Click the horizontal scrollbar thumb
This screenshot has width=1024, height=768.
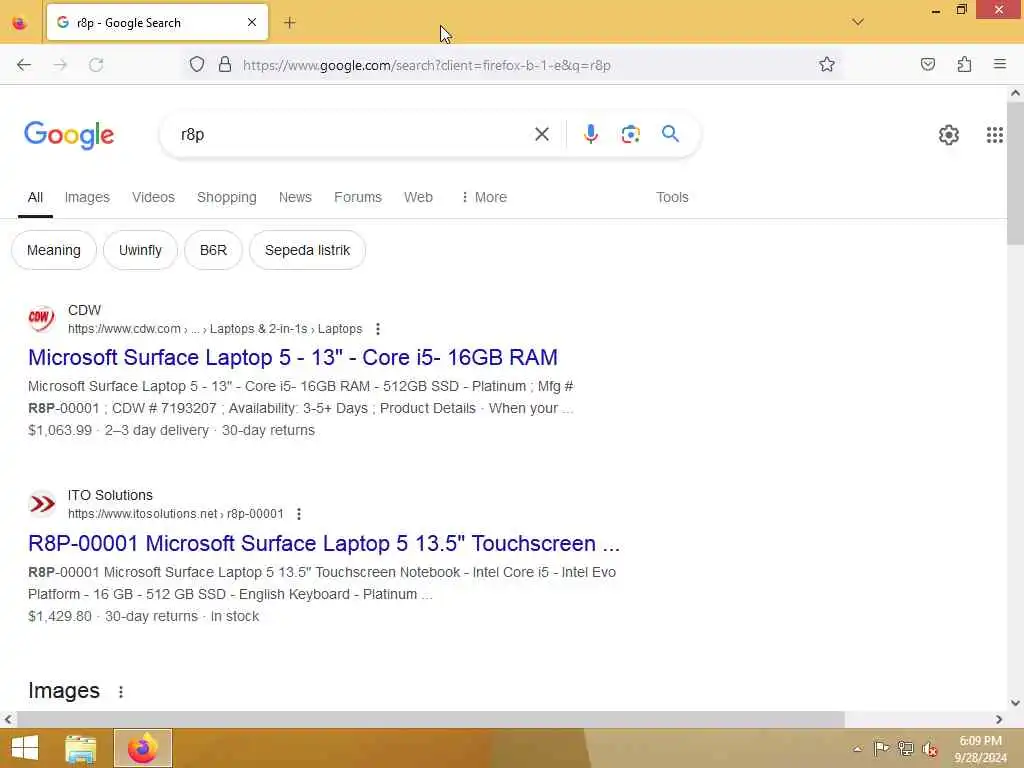coord(430,719)
